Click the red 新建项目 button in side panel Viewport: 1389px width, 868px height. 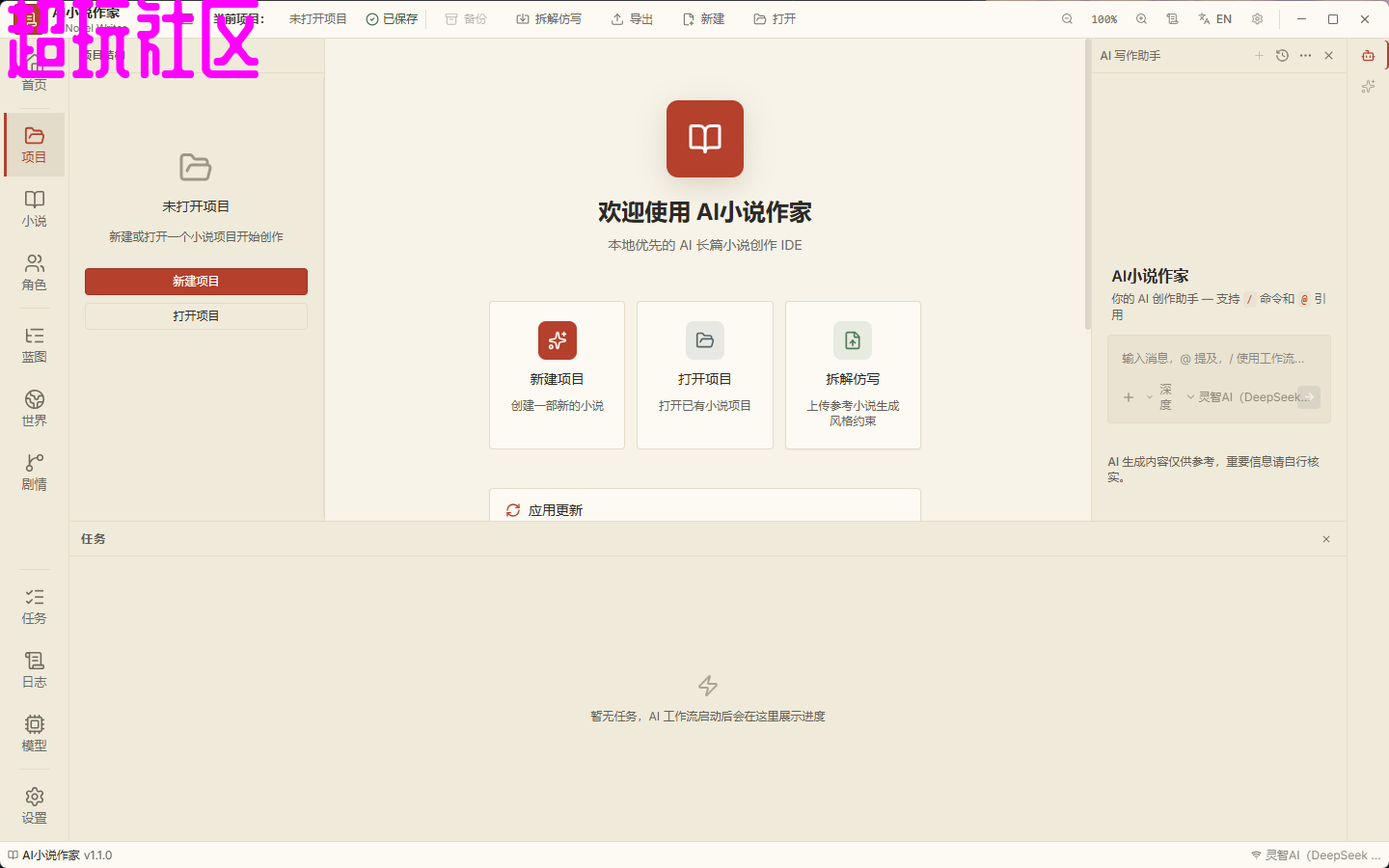pyautogui.click(x=196, y=282)
